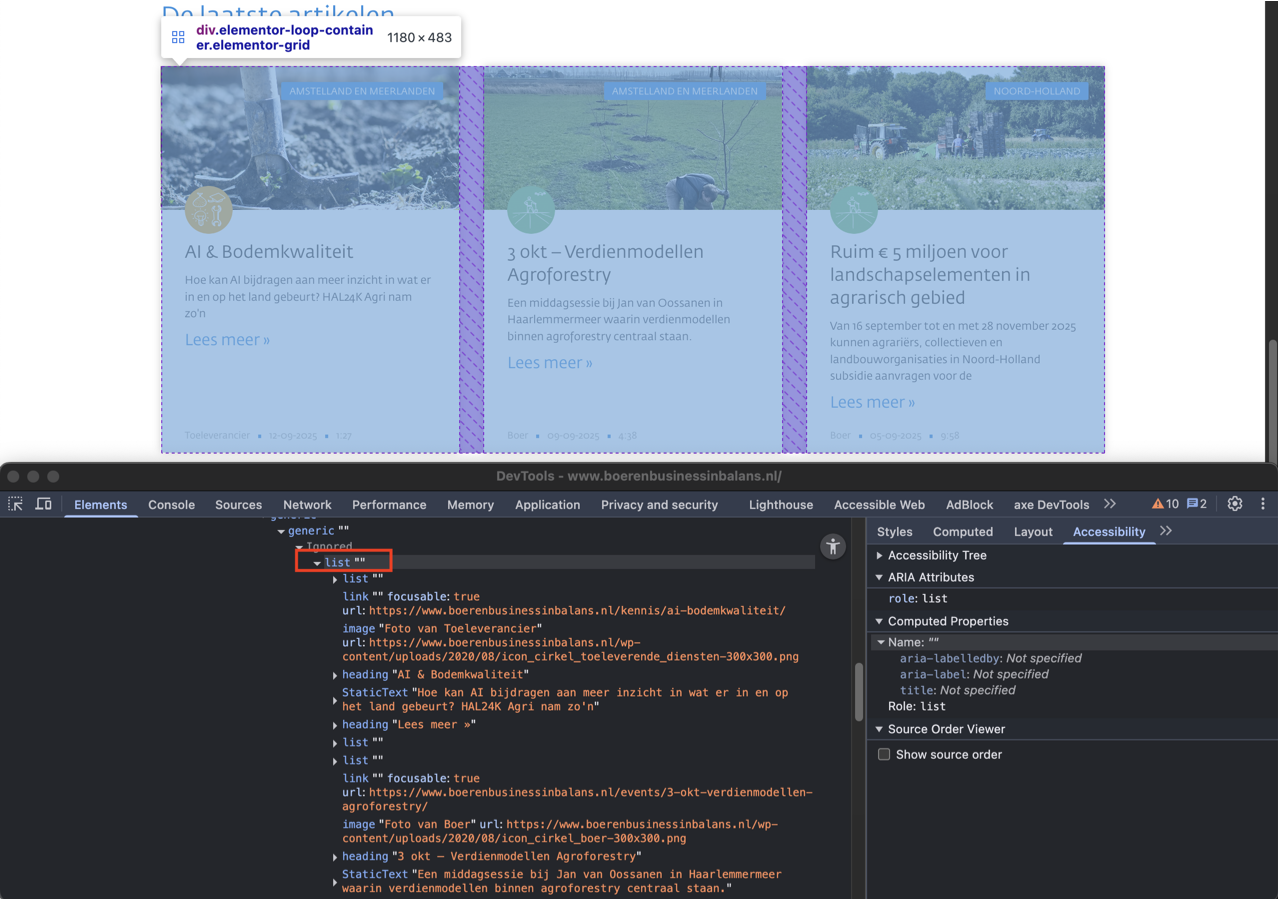Switch to the Console tab
The width and height of the screenshot is (1278, 899).
point(171,505)
